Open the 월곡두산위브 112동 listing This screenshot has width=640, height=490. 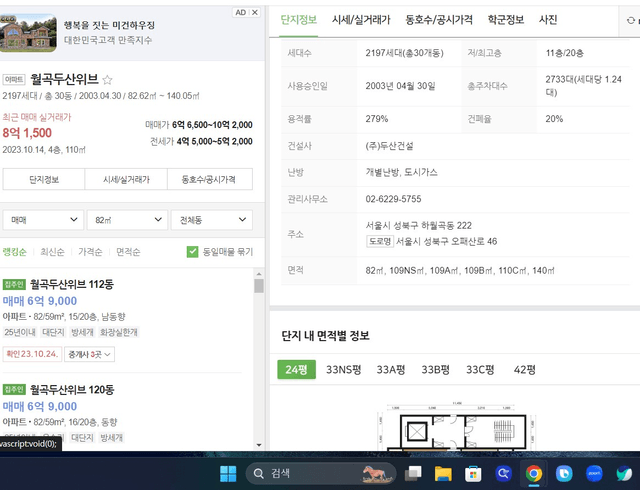(72, 284)
